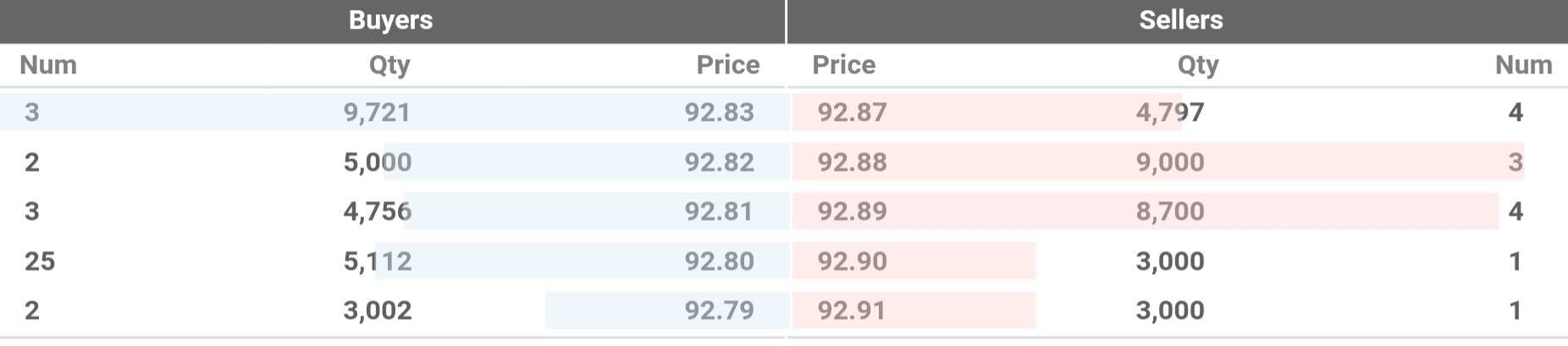Click the buyers Price column header
This screenshot has width=1568, height=346.
pos(728,65)
